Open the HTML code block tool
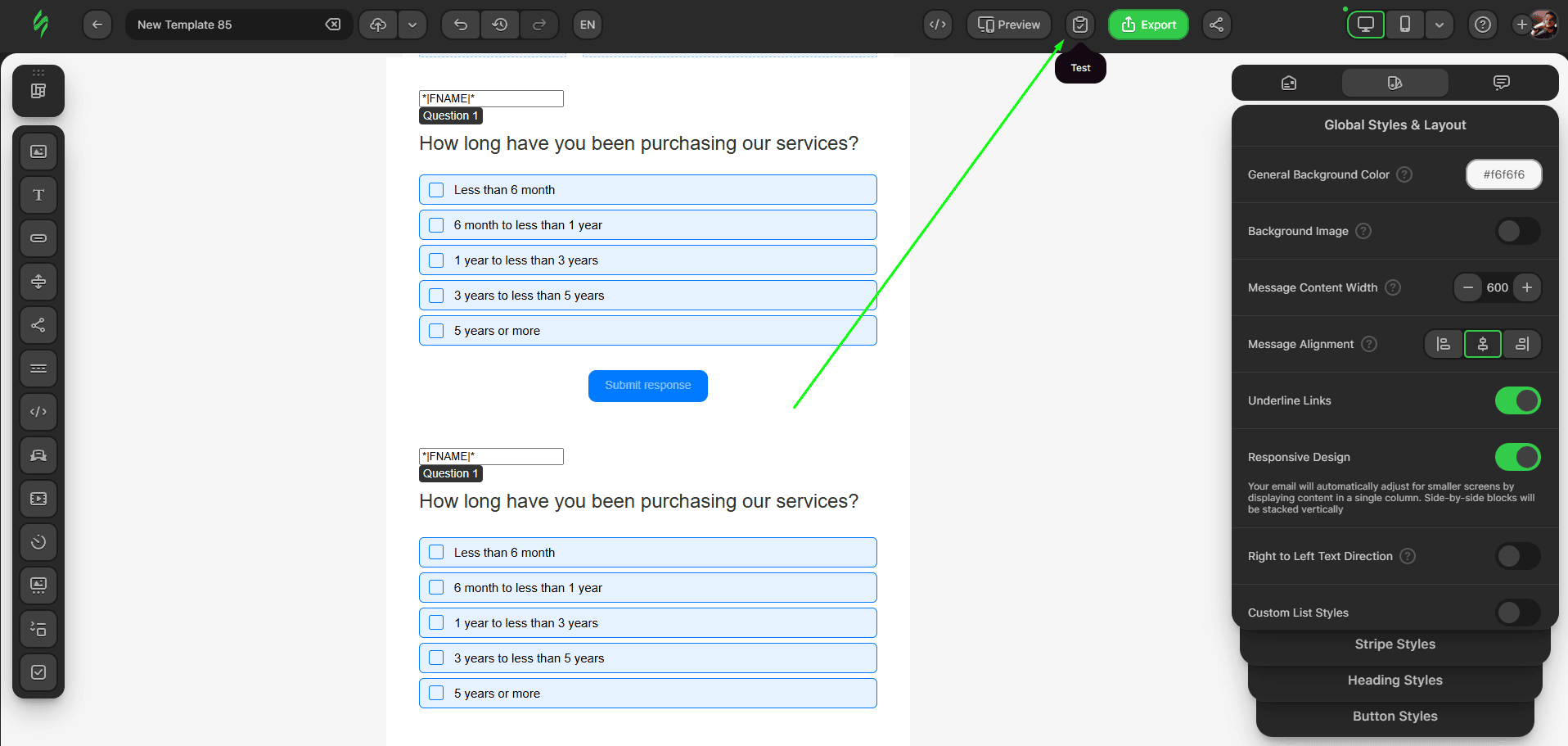 pos(38,412)
